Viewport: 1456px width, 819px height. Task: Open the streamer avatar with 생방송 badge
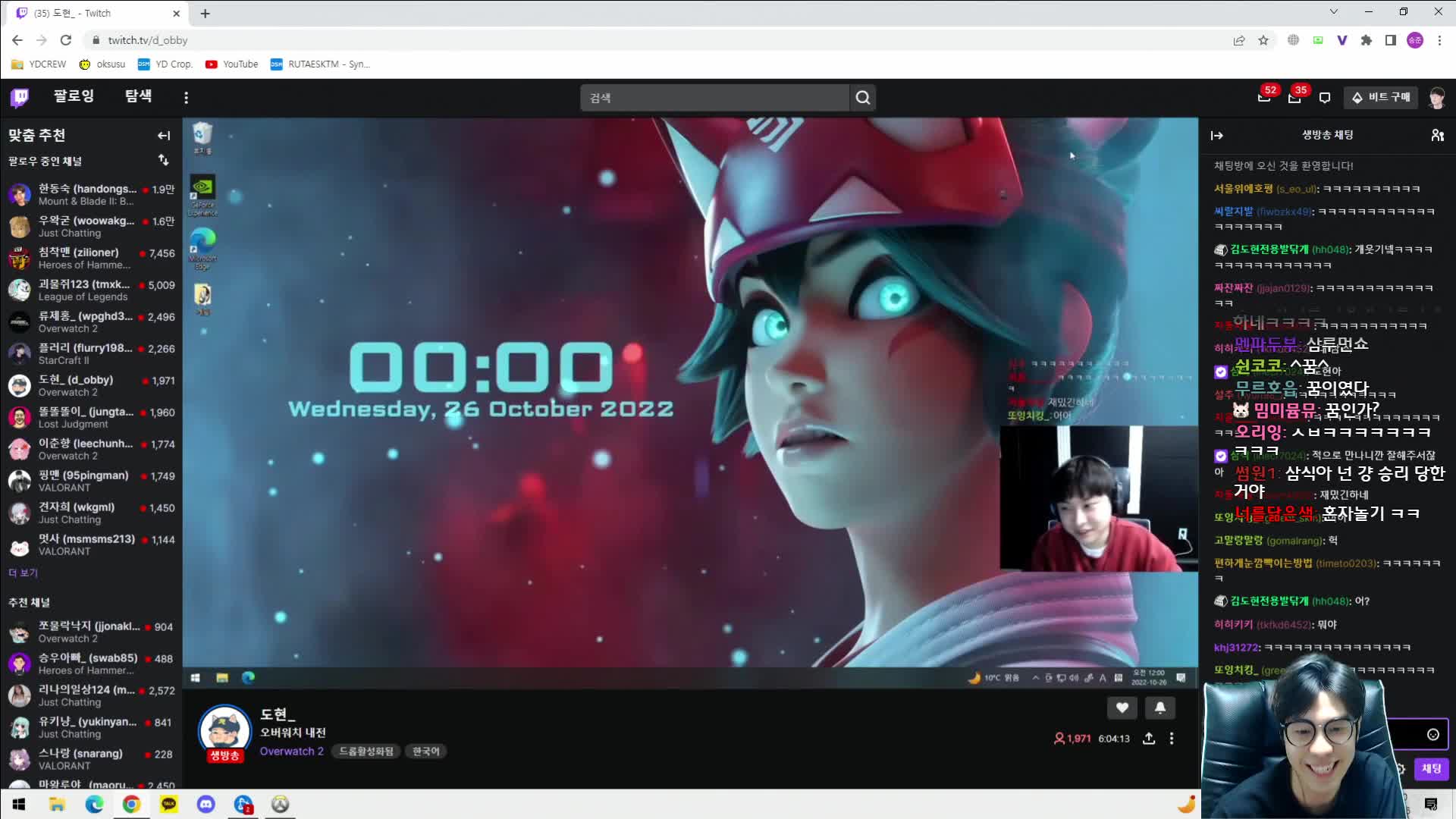(x=224, y=733)
